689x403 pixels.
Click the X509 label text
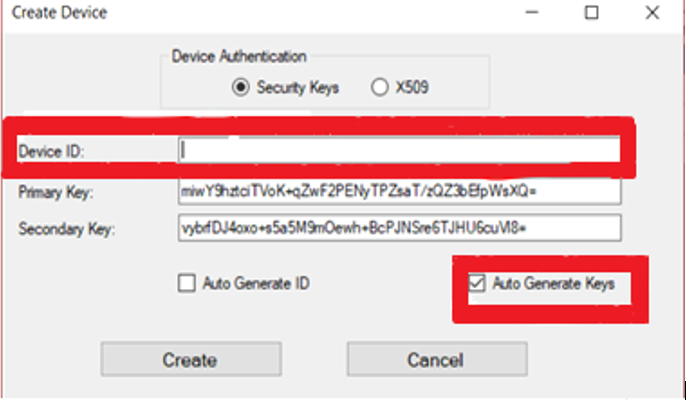(x=412, y=87)
